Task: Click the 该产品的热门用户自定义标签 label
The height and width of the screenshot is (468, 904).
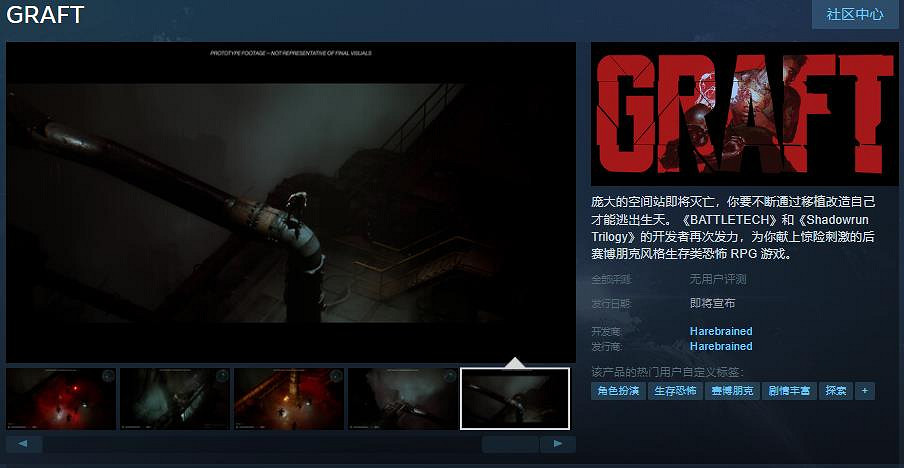Action: [668, 372]
